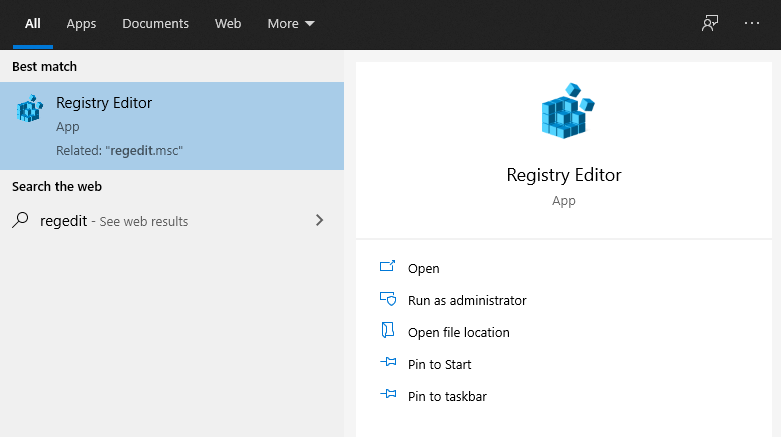Viewport: 781px width, 437px height.
Task: Click the Open window icon
Action: pyautogui.click(x=388, y=266)
